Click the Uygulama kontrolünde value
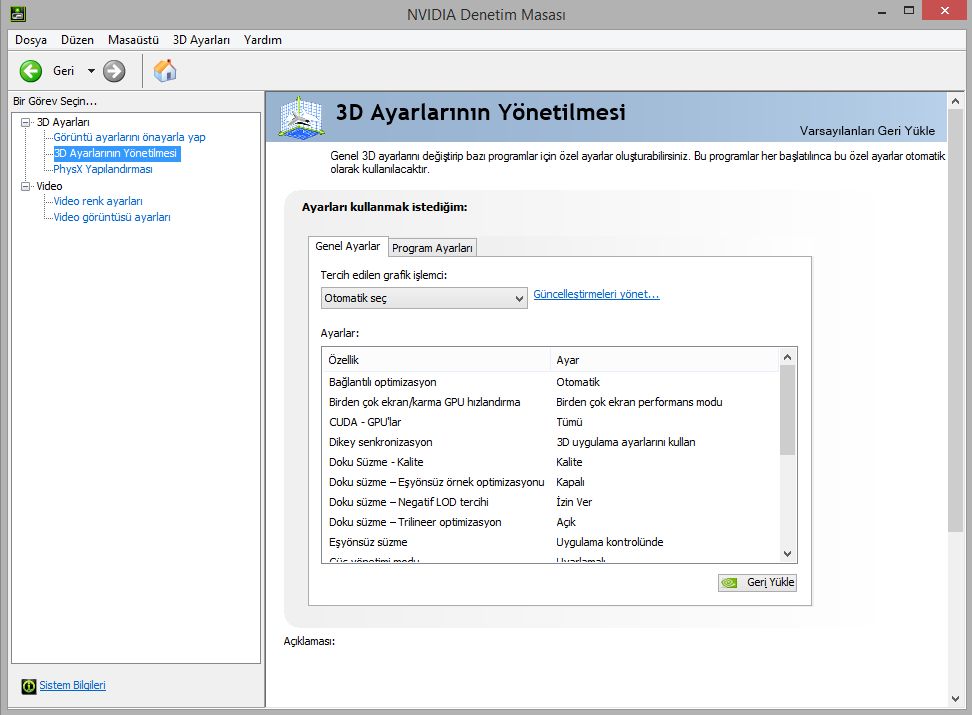The image size is (972, 715). pos(609,542)
